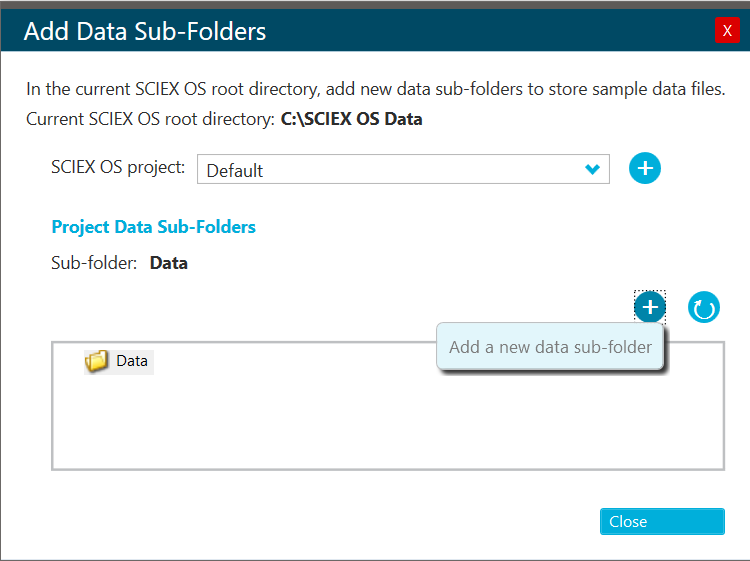Click the bold Data sub-folder name
Screen dimensions: 750x561
(169, 264)
